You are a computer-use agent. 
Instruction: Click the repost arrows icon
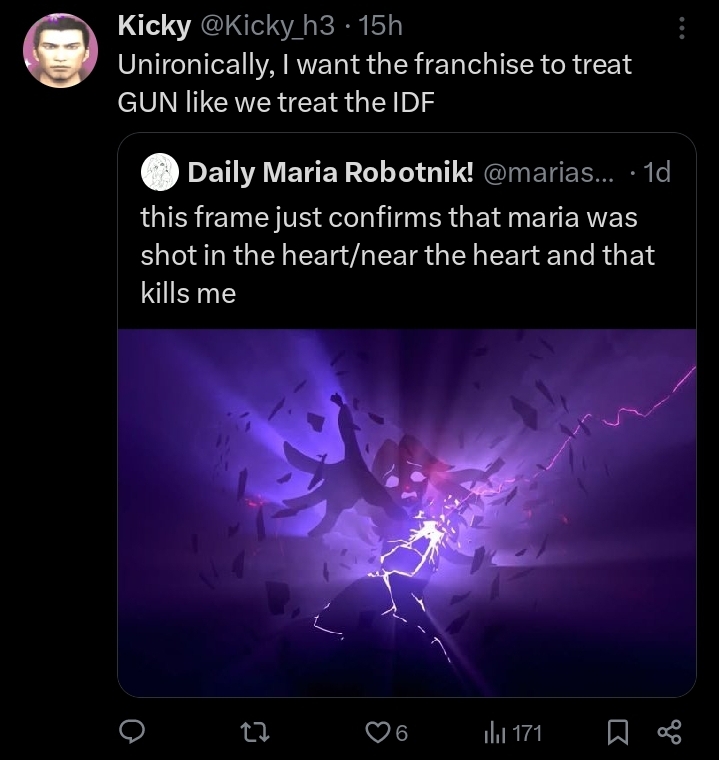(256, 733)
